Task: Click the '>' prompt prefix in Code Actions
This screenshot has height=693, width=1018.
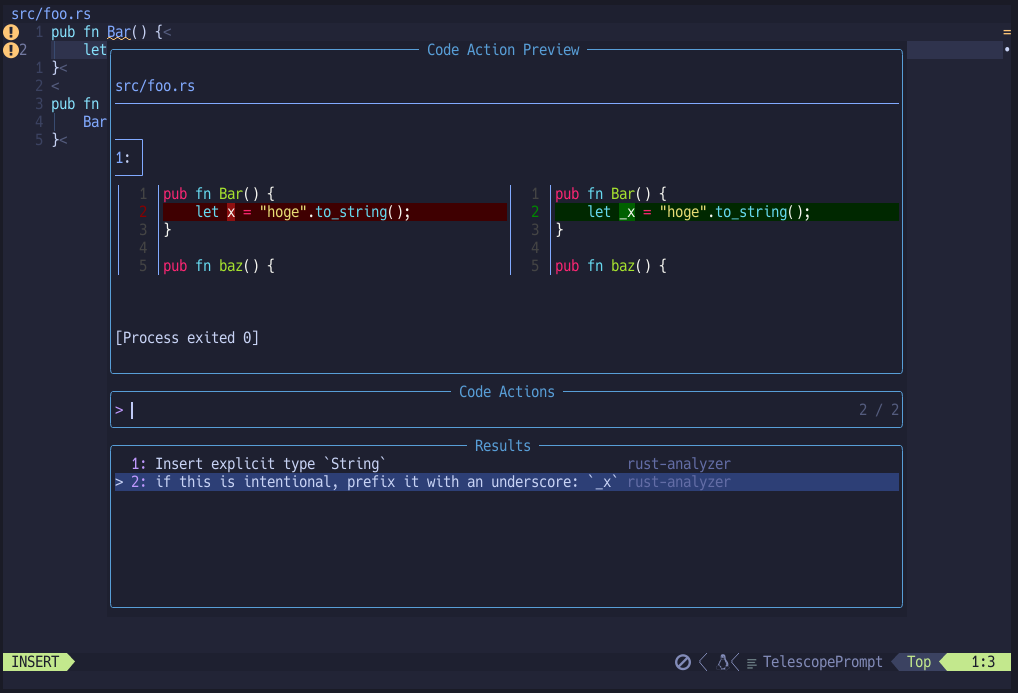Action: tap(119, 410)
